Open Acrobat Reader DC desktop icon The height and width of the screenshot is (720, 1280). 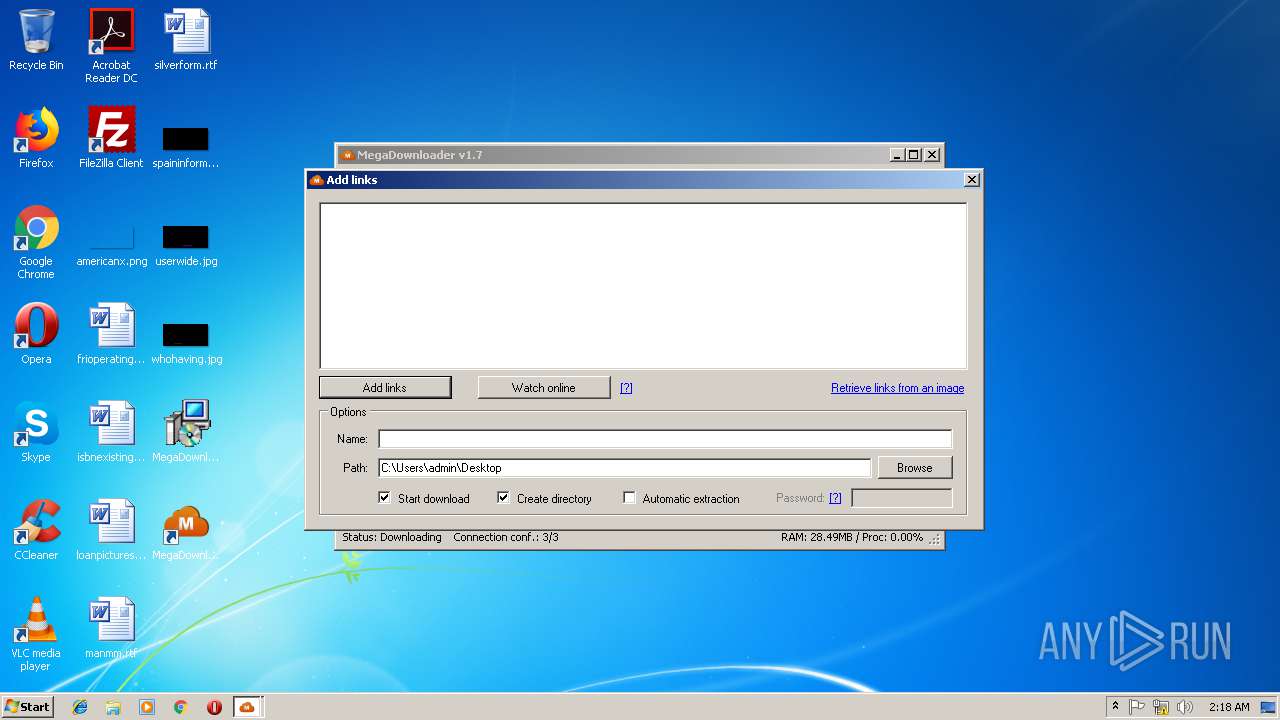click(x=111, y=46)
